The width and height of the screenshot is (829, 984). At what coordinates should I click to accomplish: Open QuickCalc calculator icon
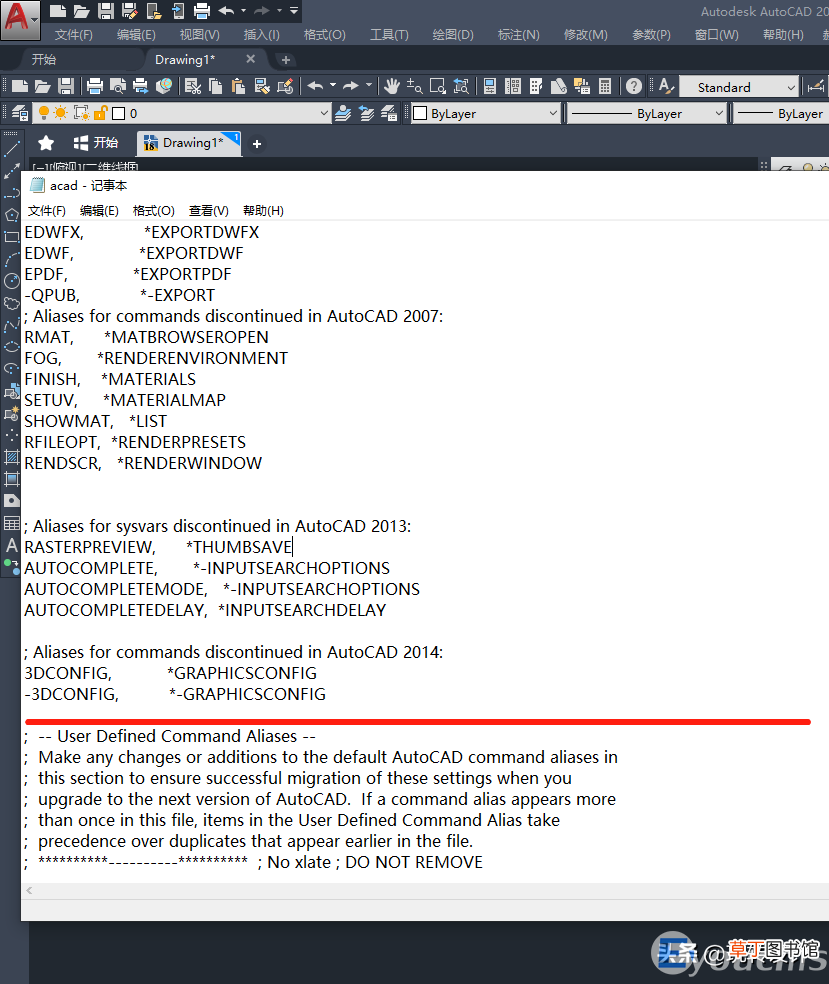click(605, 86)
